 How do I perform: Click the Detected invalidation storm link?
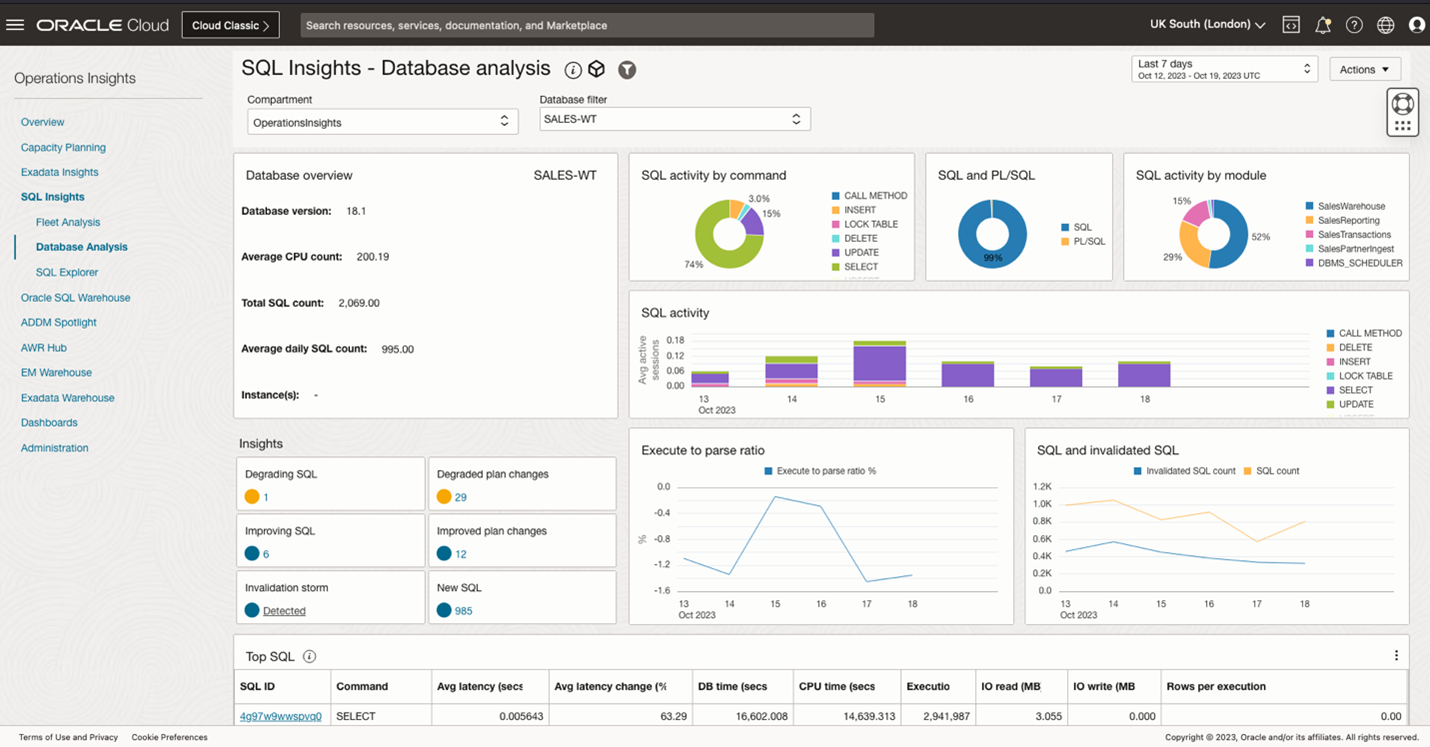pos(284,611)
